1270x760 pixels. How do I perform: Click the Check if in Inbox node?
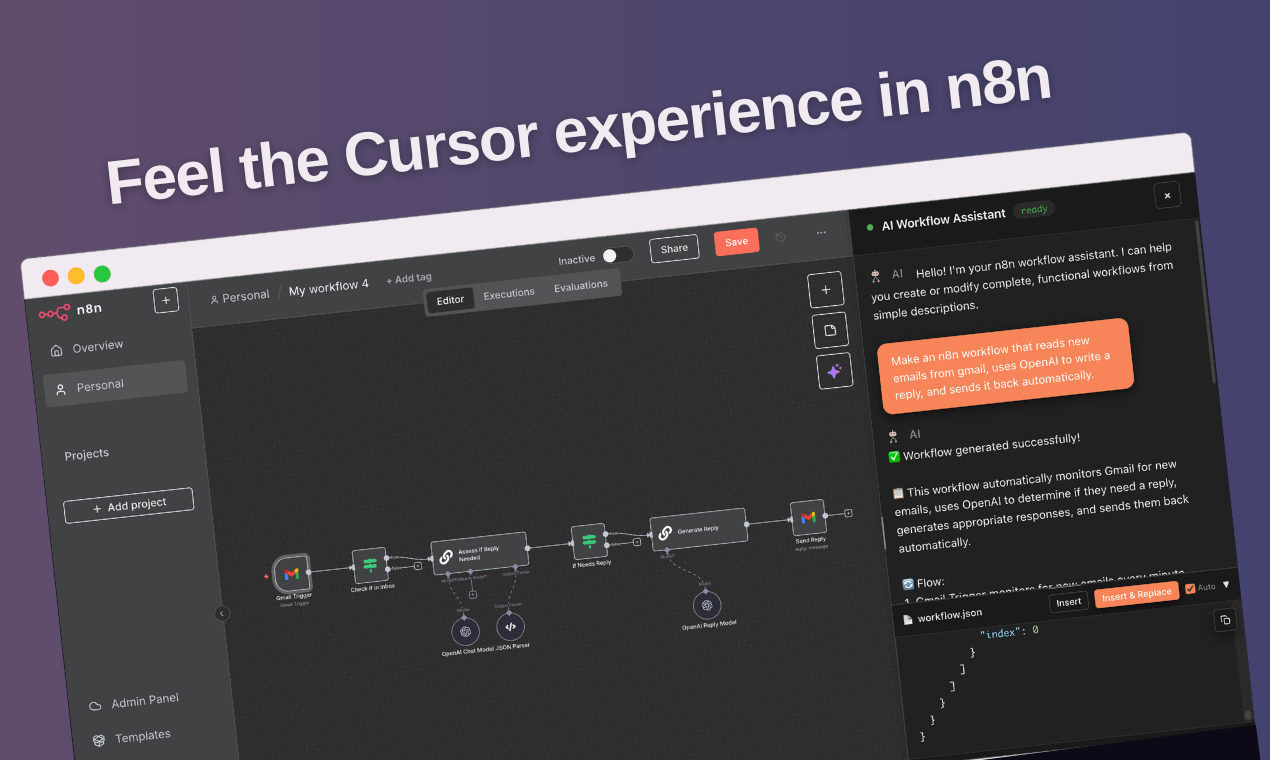pos(370,565)
